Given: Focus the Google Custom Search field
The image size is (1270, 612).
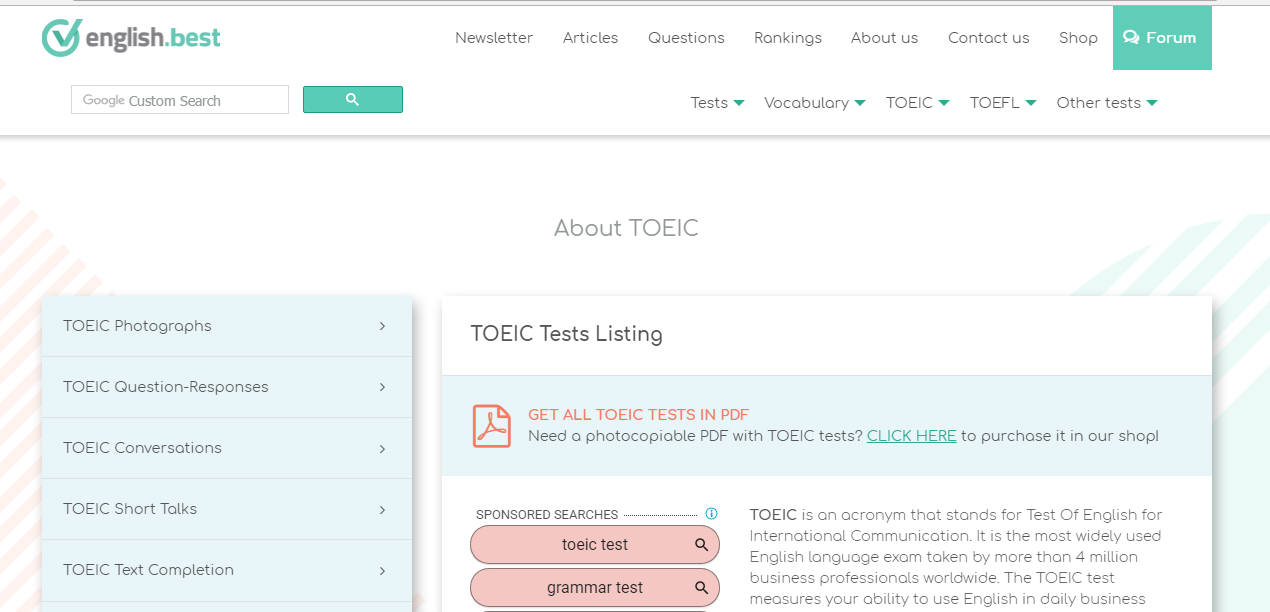Looking at the screenshot, I should (180, 100).
